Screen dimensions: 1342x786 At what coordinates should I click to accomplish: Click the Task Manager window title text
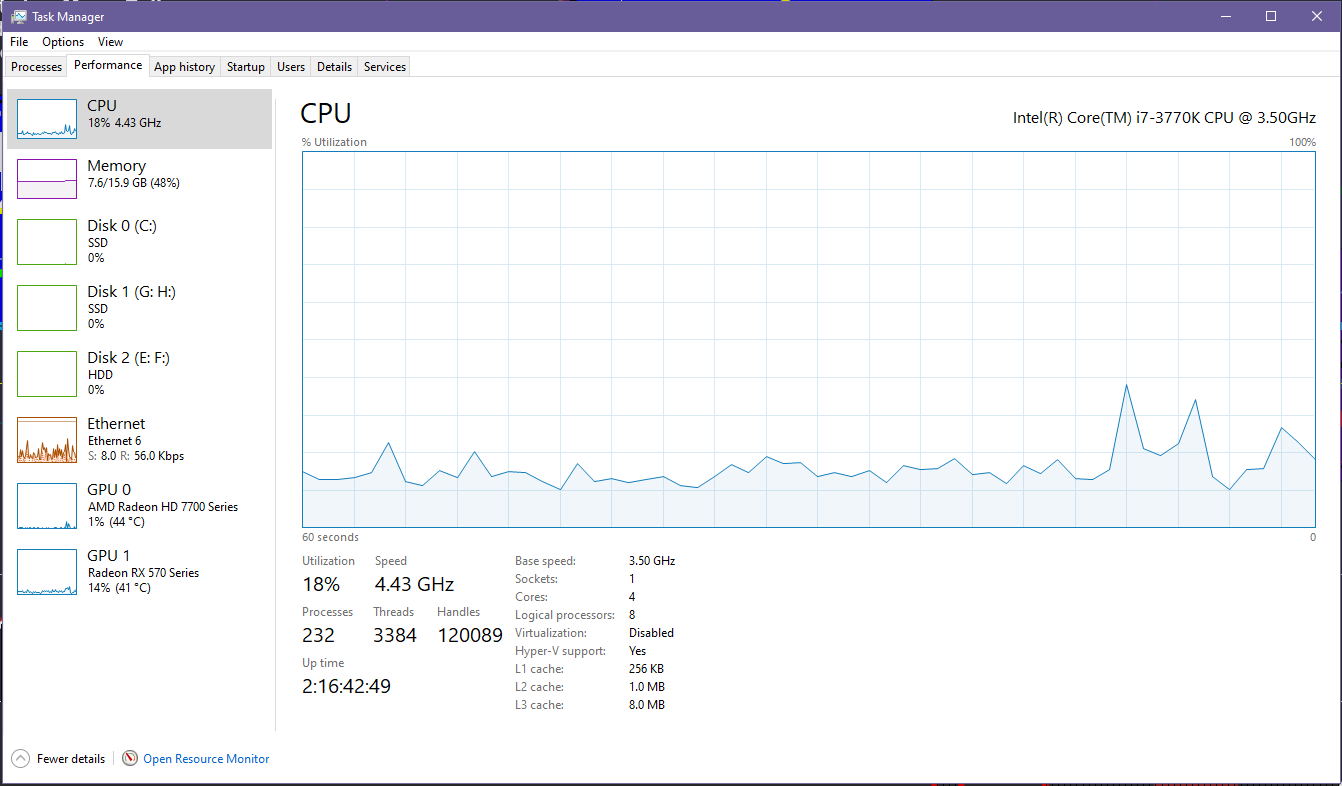point(68,17)
